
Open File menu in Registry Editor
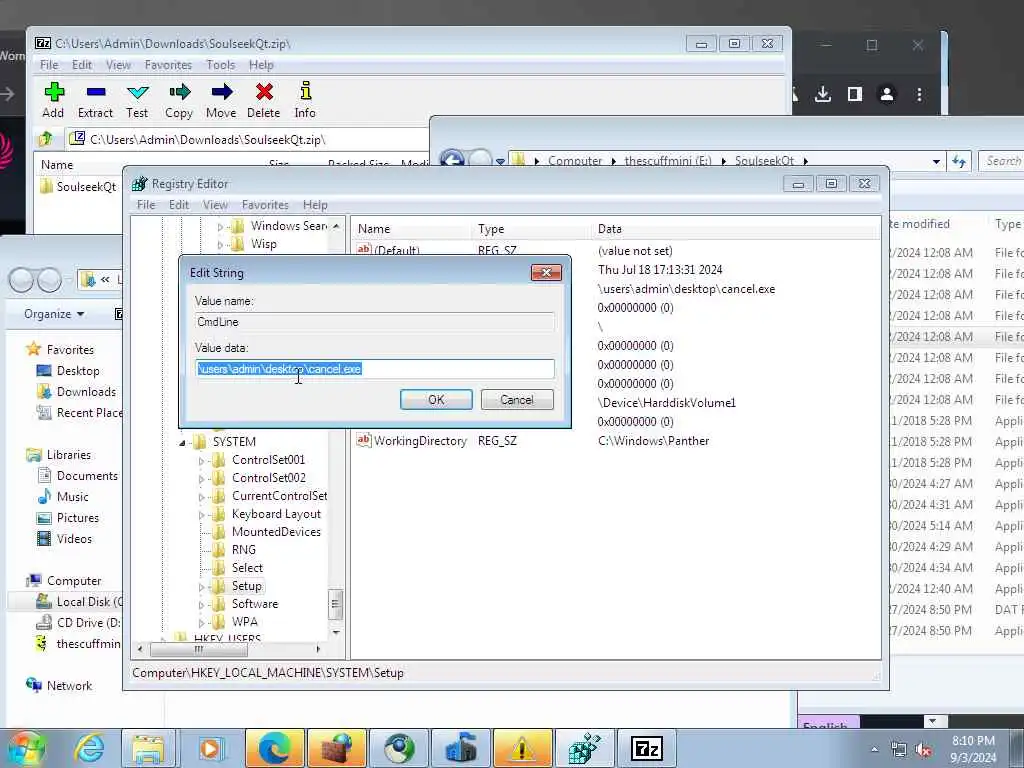[x=146, y=205]
